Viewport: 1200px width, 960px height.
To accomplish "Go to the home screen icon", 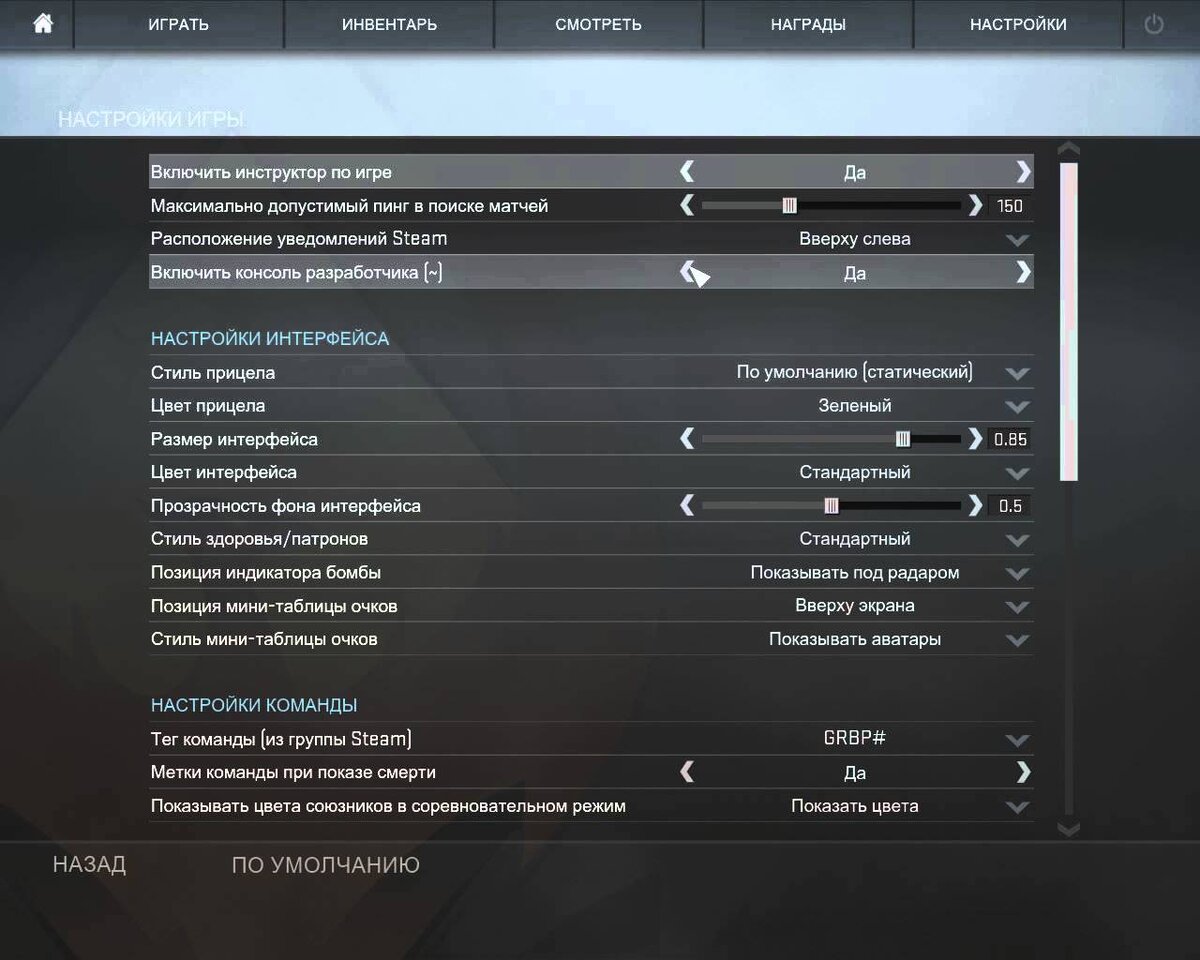I will (x=42, y=24).
